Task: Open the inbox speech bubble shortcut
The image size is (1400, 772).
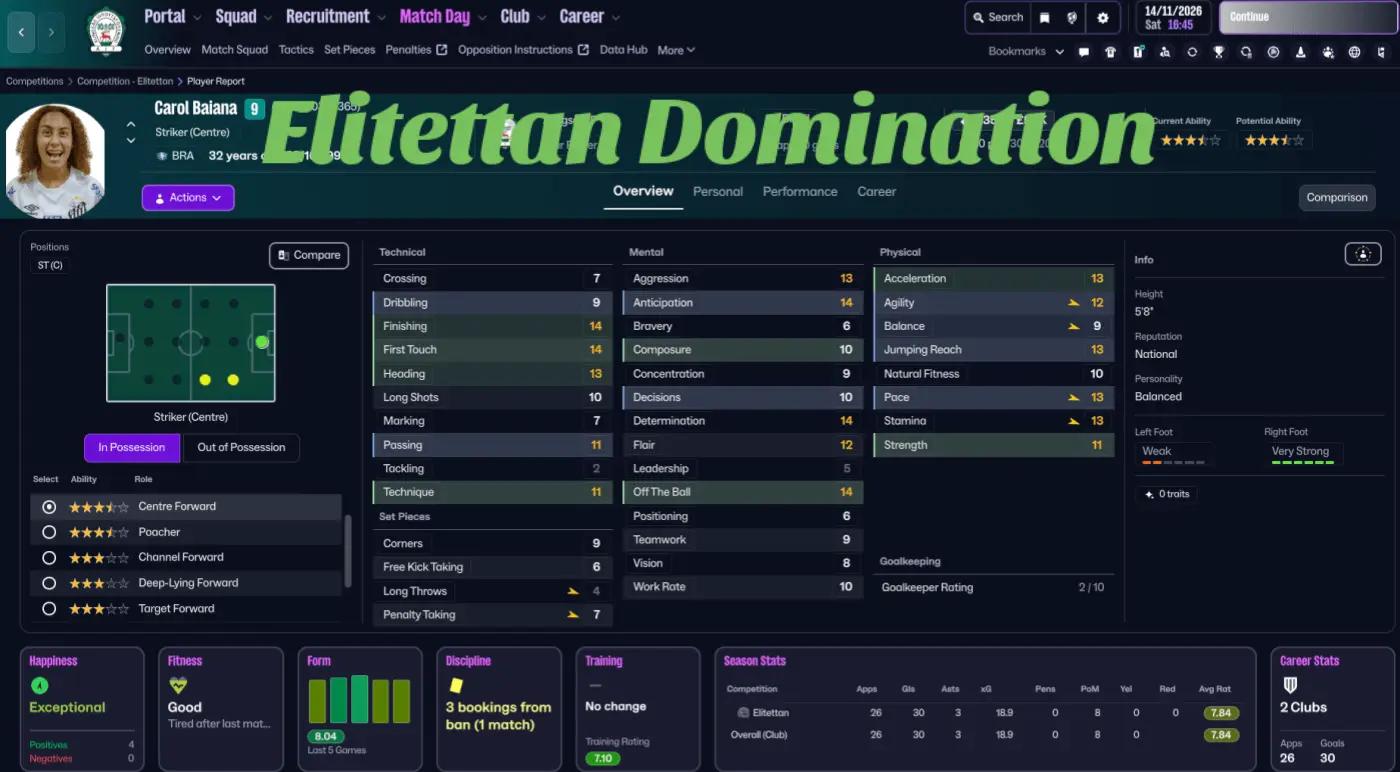Action: click(x=1083, y=52)
